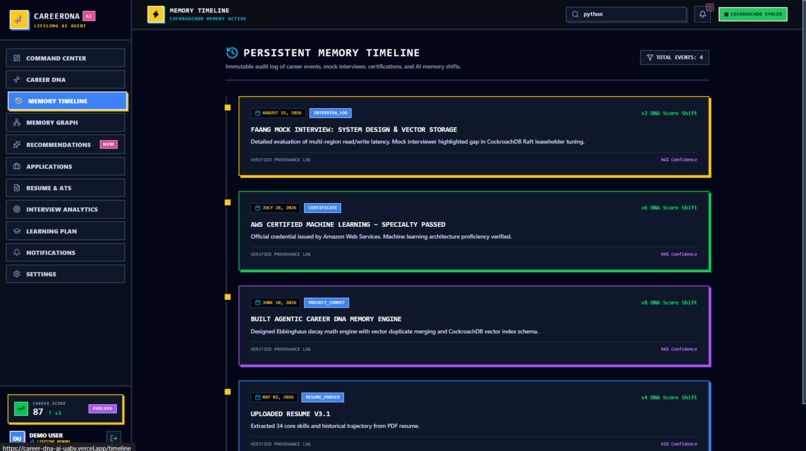806x451 pixels.
Task: Click the +8 DNA Score Shift label
Action: tap(669, 303)
